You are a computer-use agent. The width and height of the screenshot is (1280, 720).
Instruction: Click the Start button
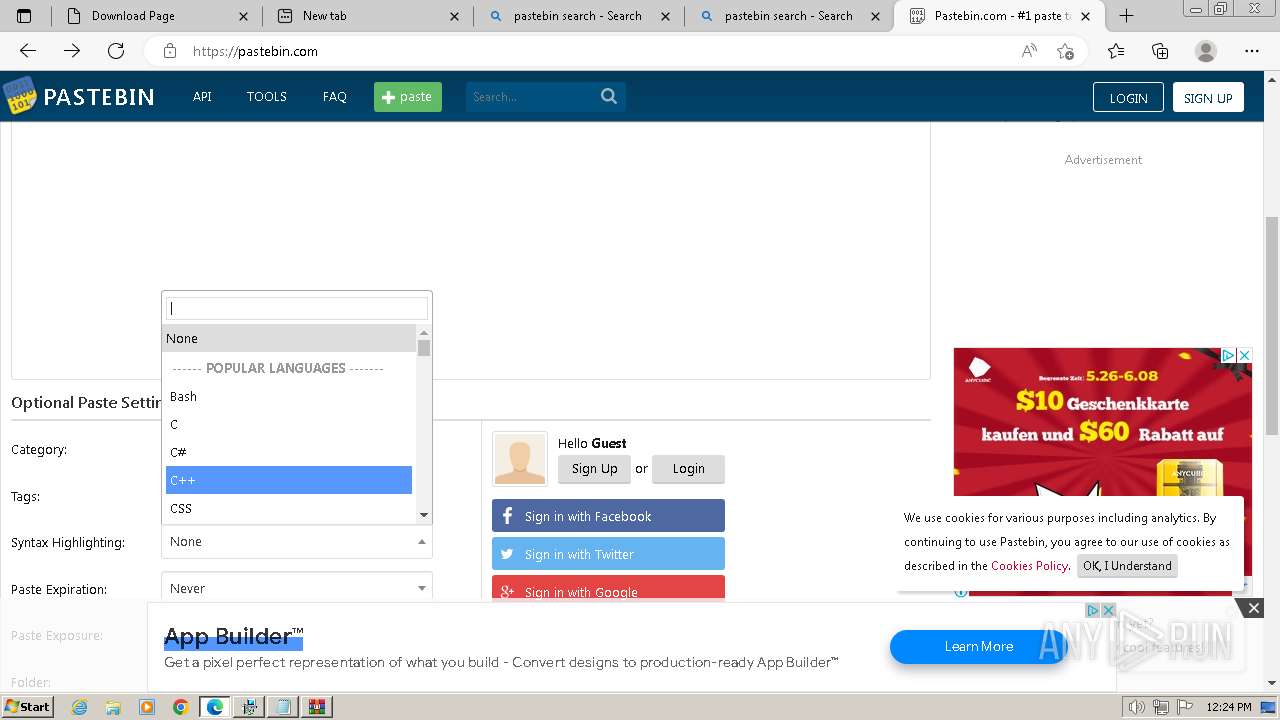27,707
